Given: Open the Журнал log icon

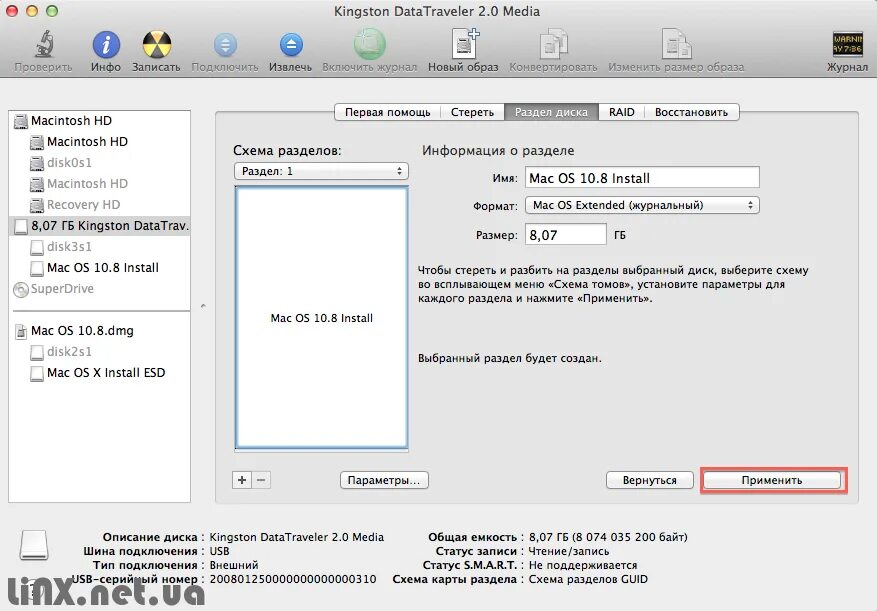Looking at the screenshot, I should pyautogui.click(x=847, y=44).
